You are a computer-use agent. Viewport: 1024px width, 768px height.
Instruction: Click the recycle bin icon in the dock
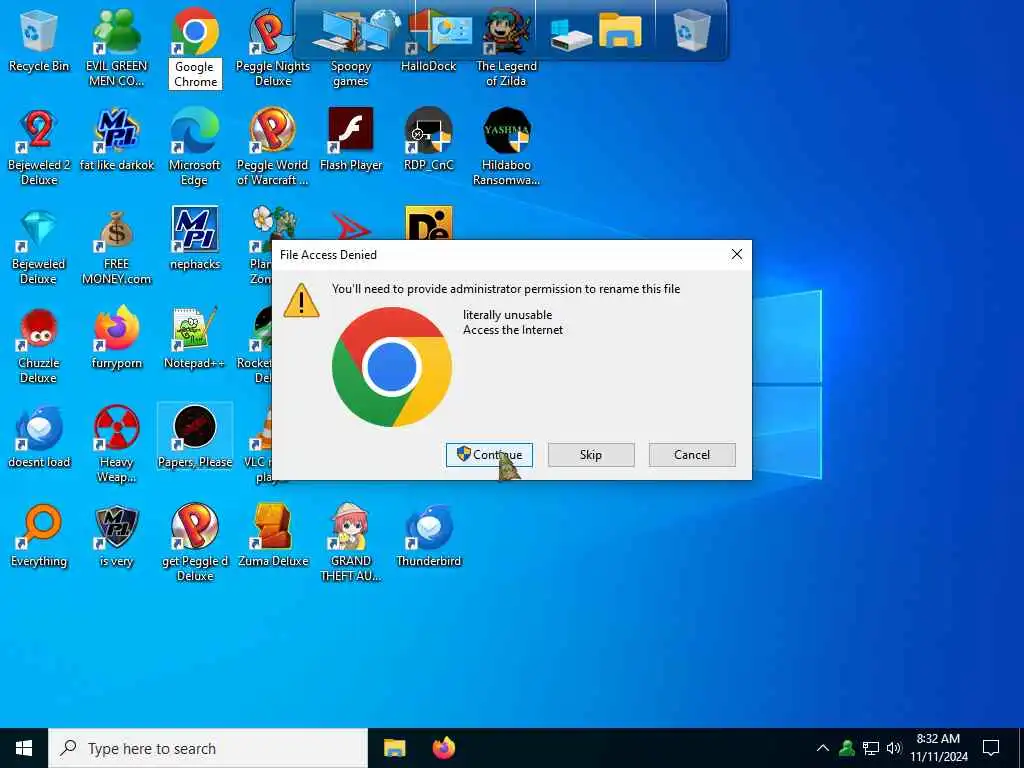pos(691,29)
